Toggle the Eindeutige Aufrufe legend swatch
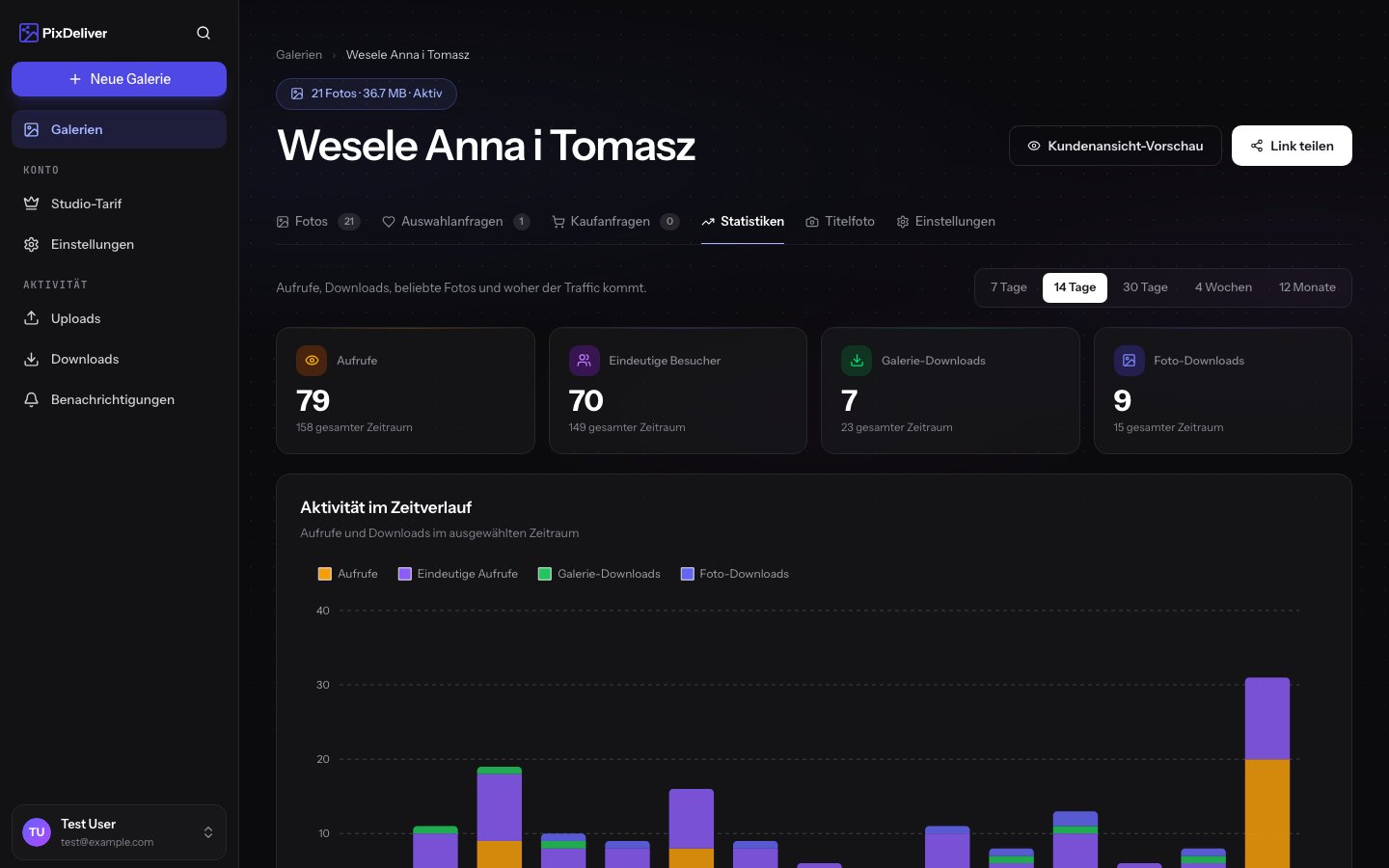The image size is (1389, 868). (405, 574)
